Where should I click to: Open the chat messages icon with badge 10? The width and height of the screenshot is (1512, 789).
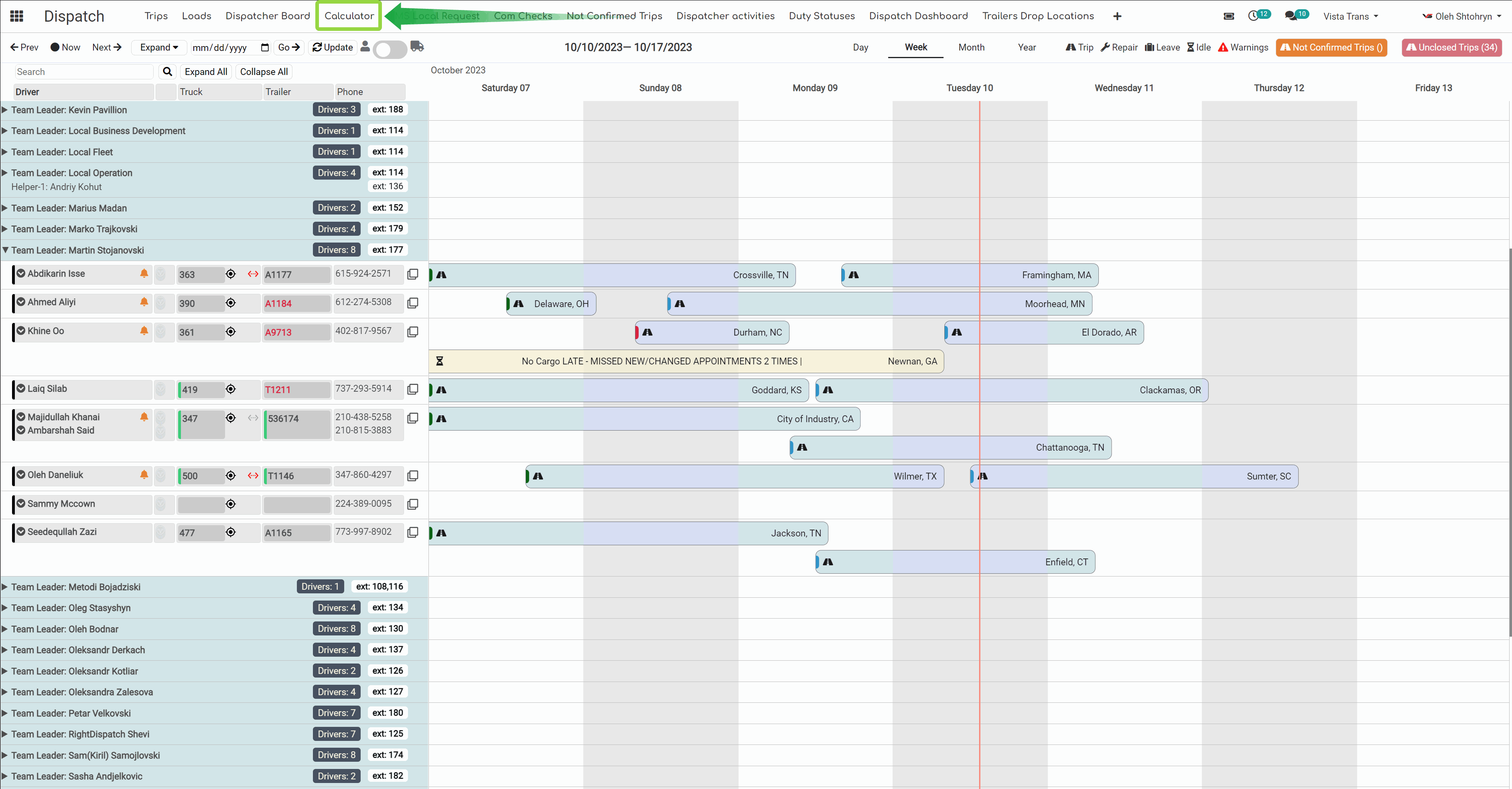tap(1291, 16)
